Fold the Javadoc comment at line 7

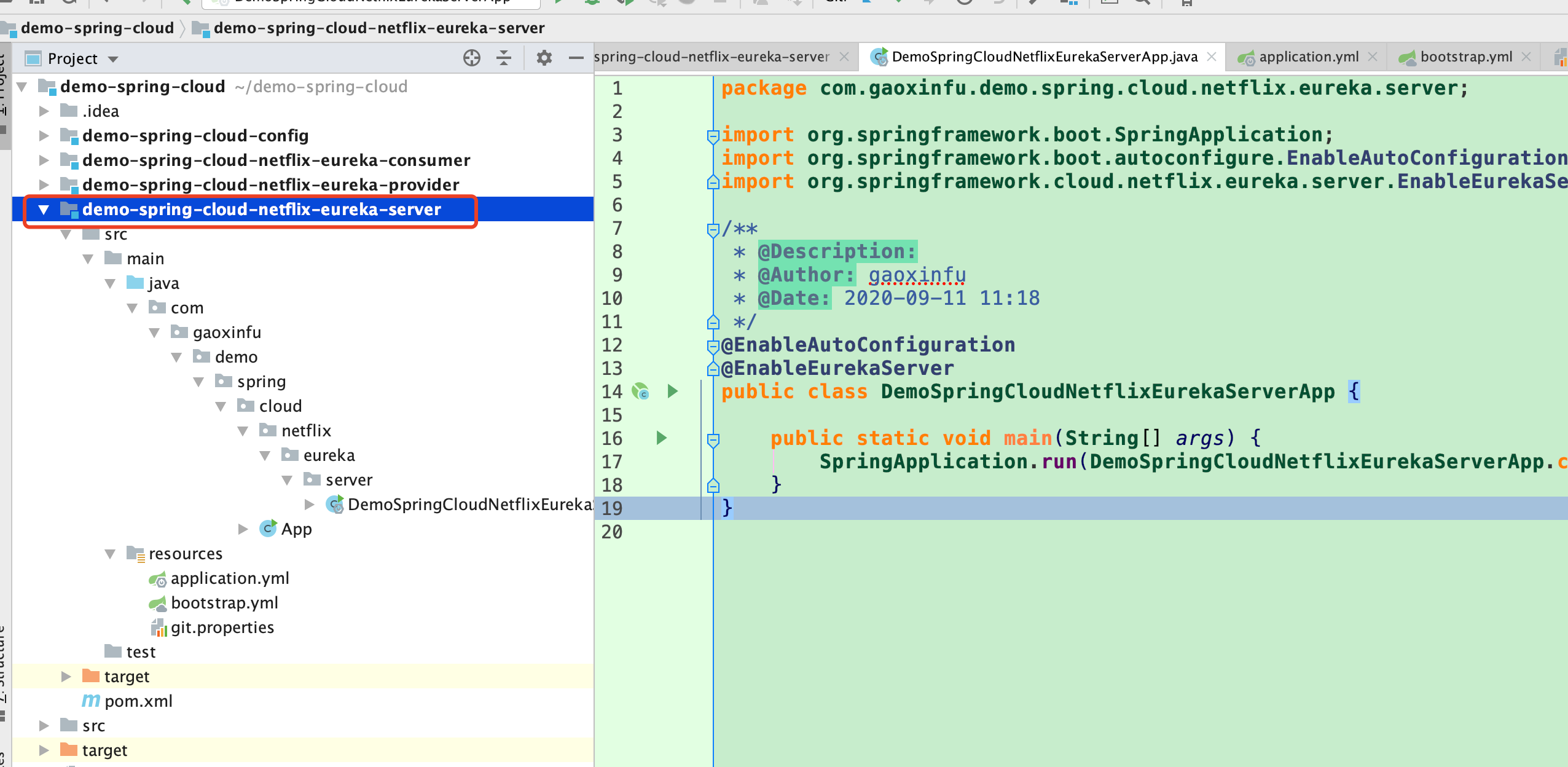(713, 230)
